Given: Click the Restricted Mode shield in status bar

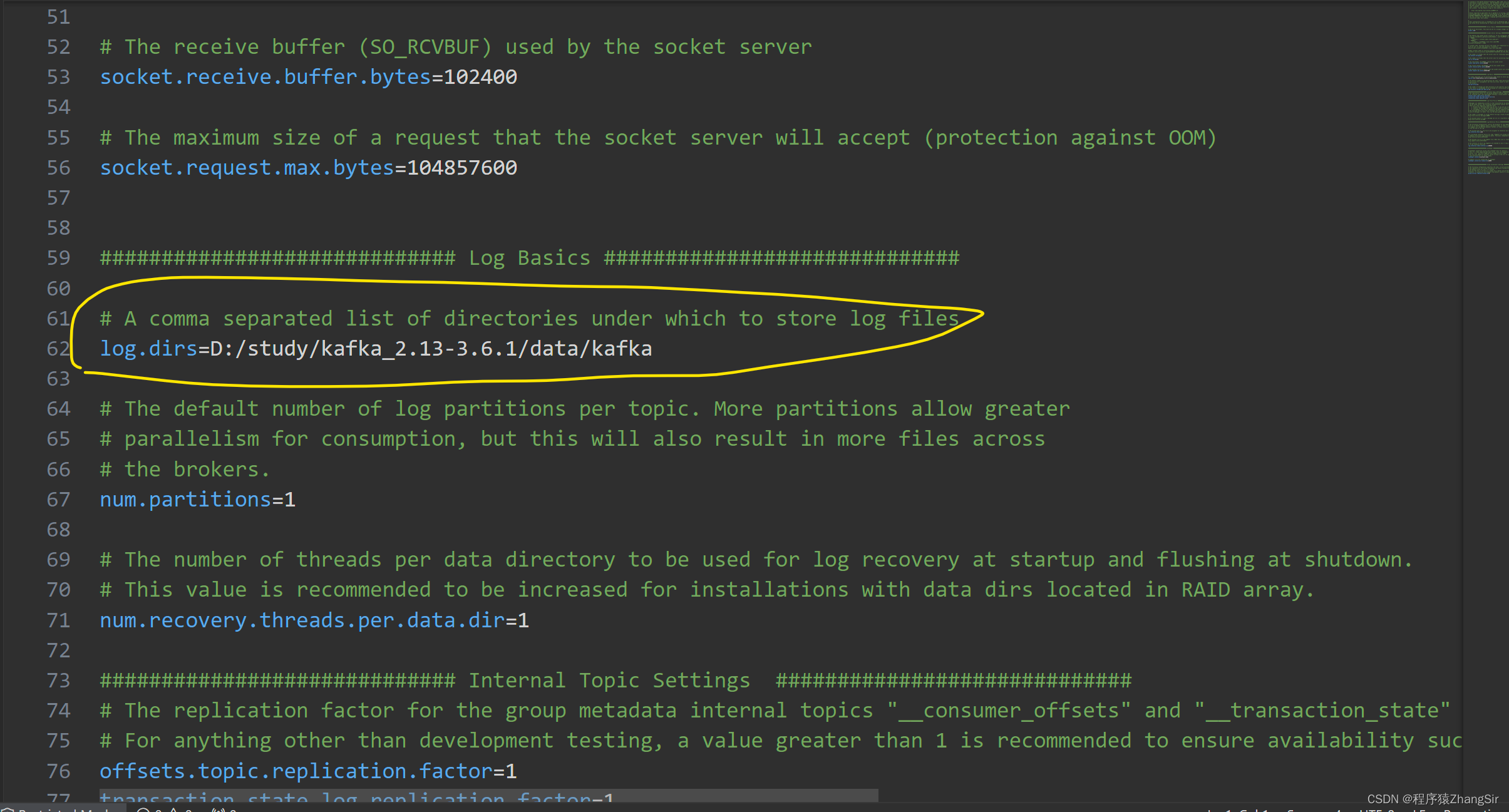Looking at the screenshot, I should click(8, 809).
